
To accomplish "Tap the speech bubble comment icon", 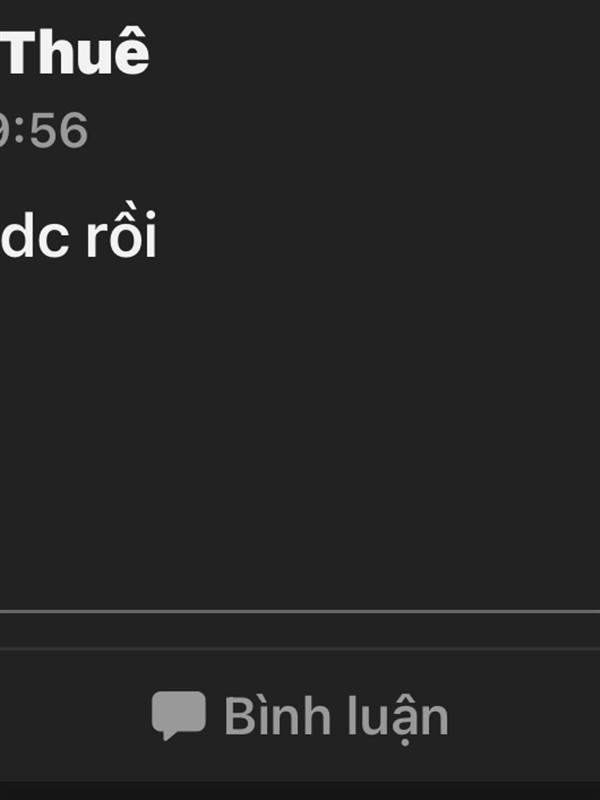I will tap(179, 715).
